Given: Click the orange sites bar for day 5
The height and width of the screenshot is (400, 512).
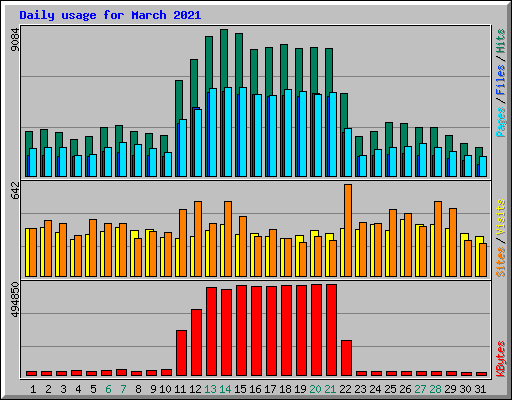Looking at the screenshot, I should click(x=93, y=248).
